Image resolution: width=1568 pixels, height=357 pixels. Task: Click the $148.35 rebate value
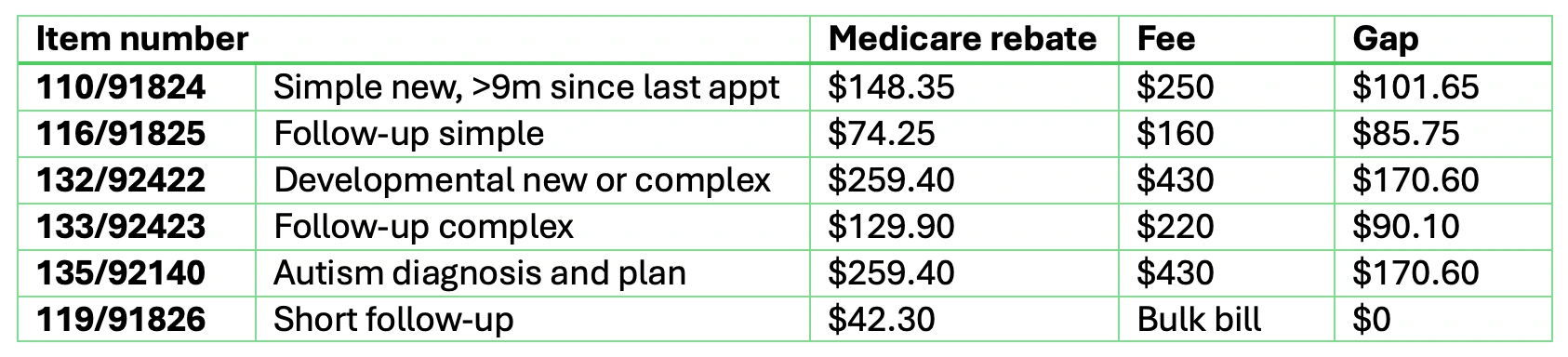891,87
